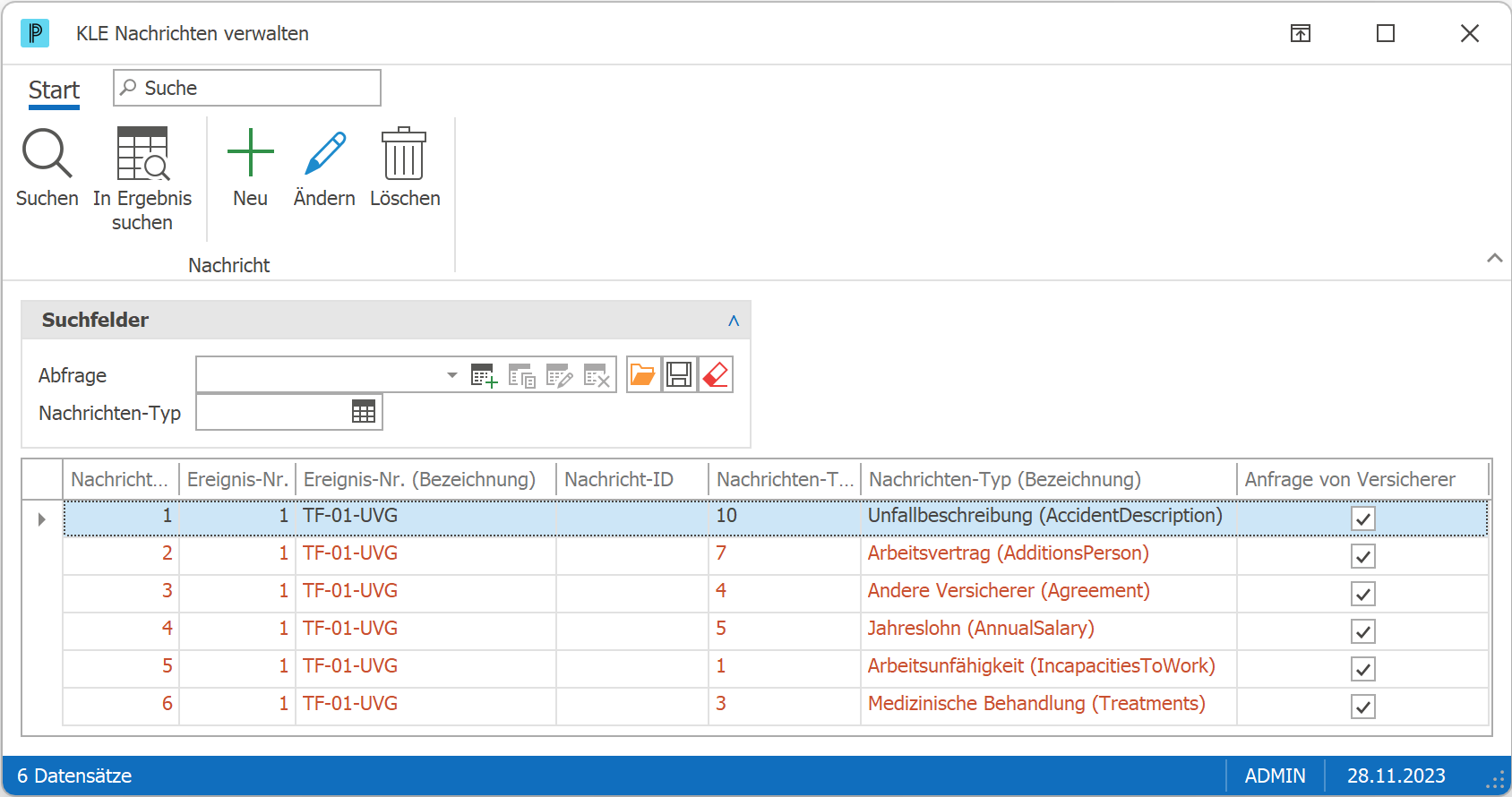Collapse the ribbon with the chevron
This screenshot has height=797, width=1512.
click(x=1495, y=258)
